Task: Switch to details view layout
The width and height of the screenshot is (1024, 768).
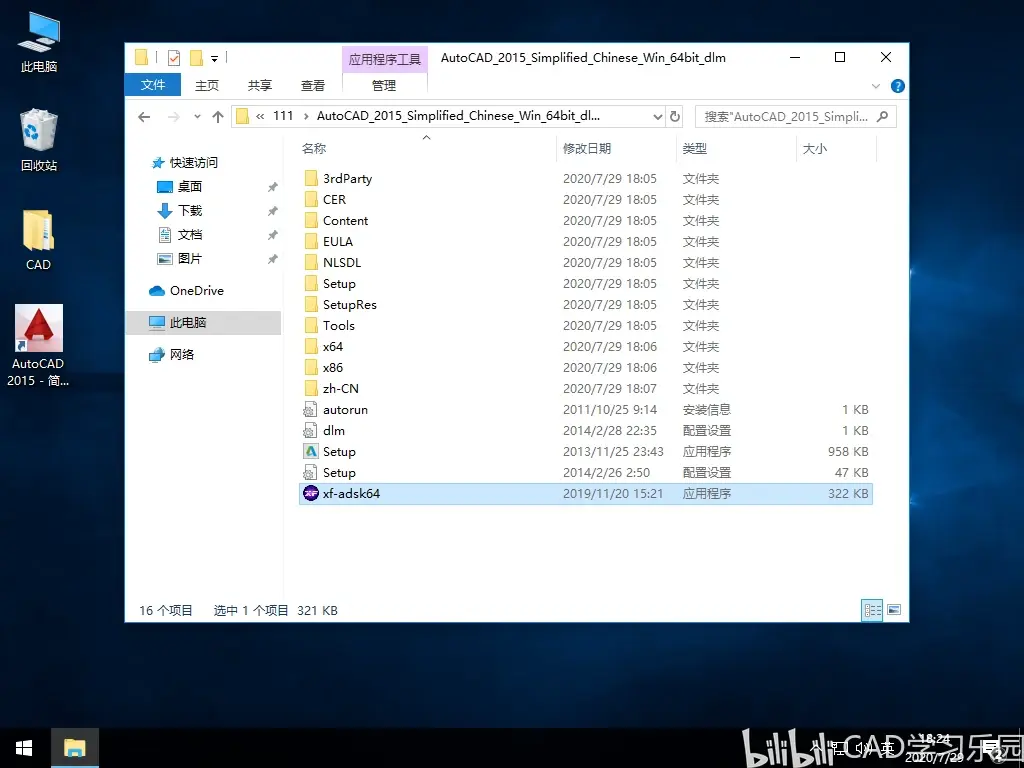Action: 872,610
